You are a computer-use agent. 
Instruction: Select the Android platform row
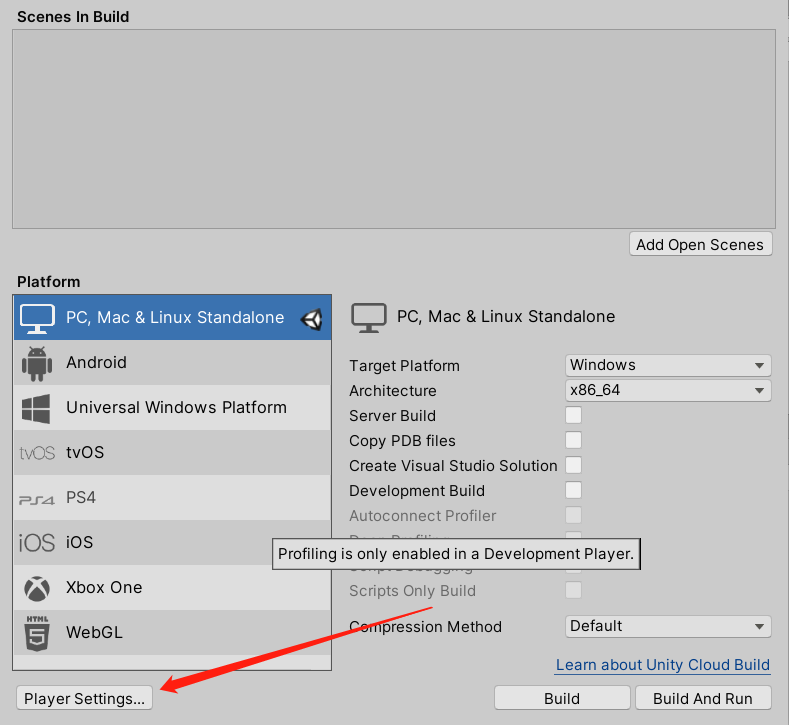pyautogui.click(x=172, y=363)
